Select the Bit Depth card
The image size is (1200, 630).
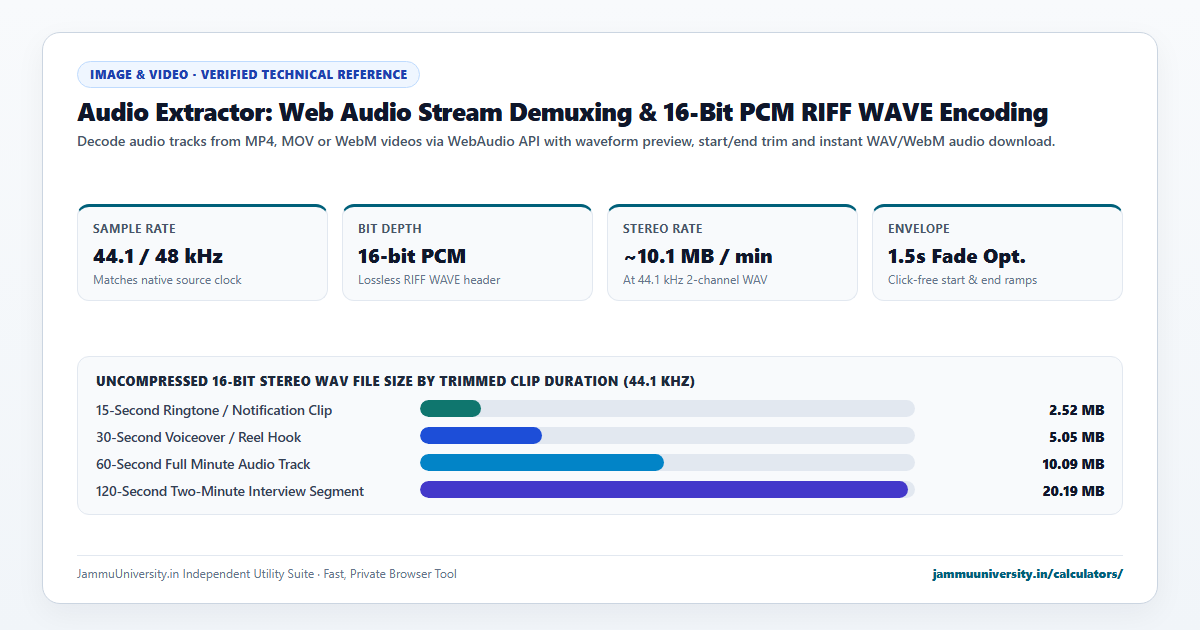pyautogui.click(x=467, y=252)
